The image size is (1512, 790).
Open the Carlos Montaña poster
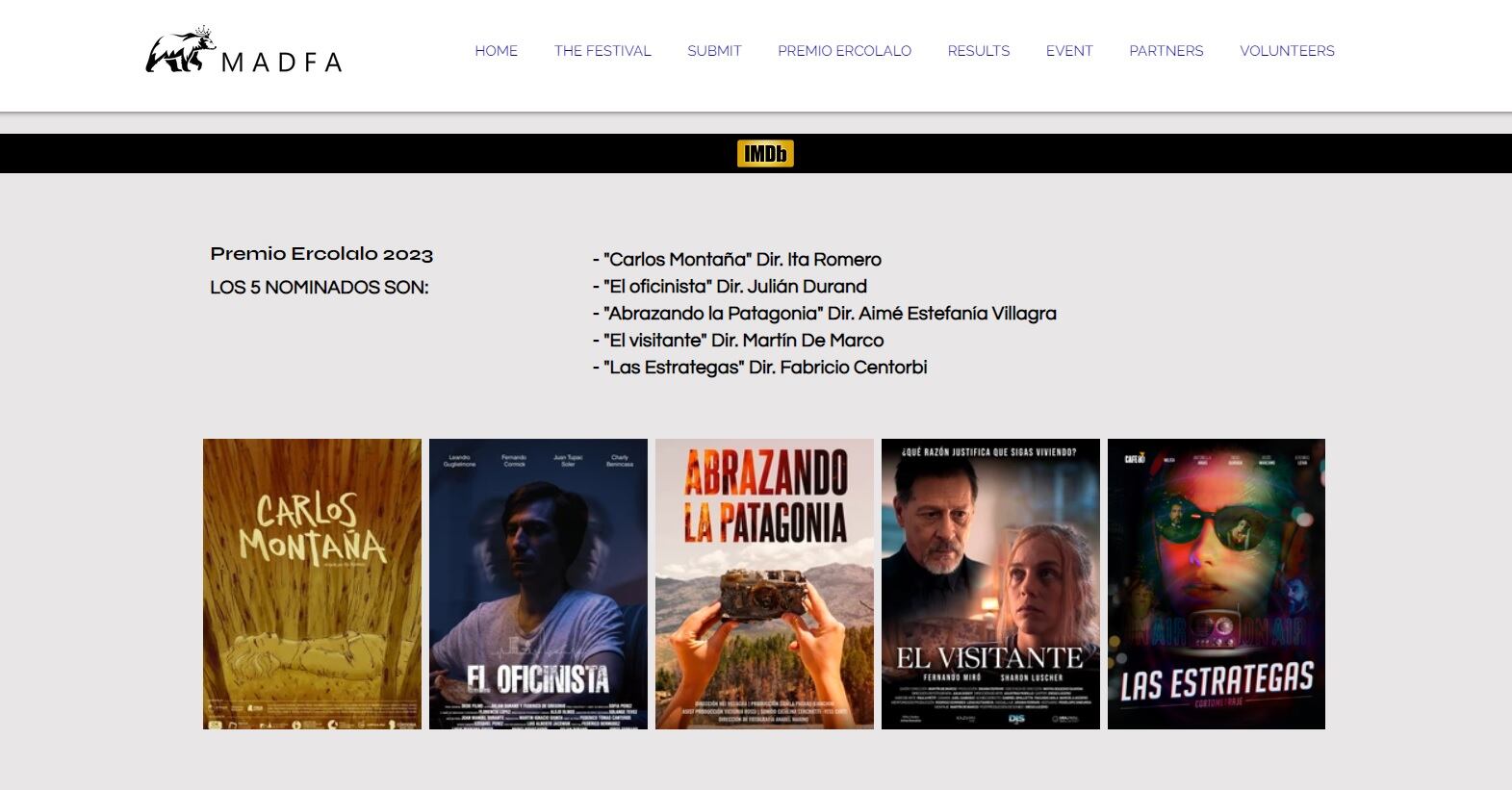click(312, 584)
